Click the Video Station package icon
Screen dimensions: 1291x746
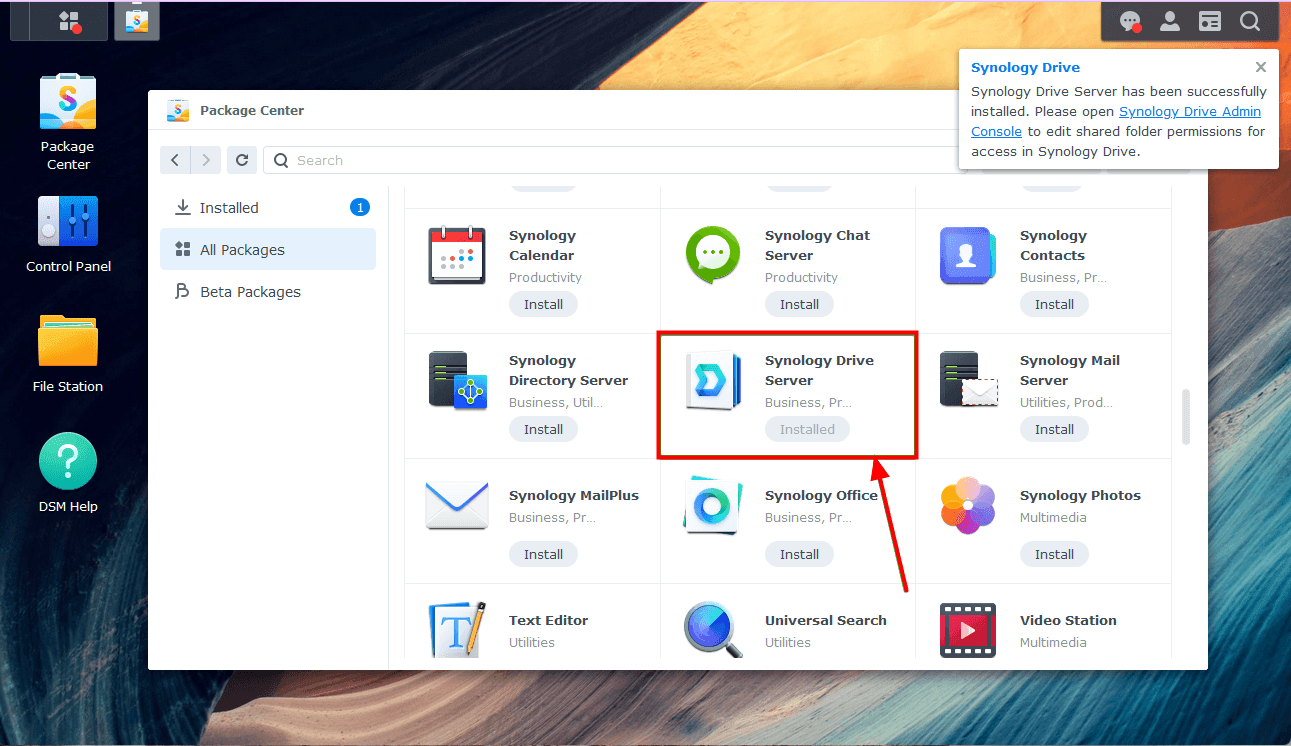pyautogui.click(x=968, y=629)
